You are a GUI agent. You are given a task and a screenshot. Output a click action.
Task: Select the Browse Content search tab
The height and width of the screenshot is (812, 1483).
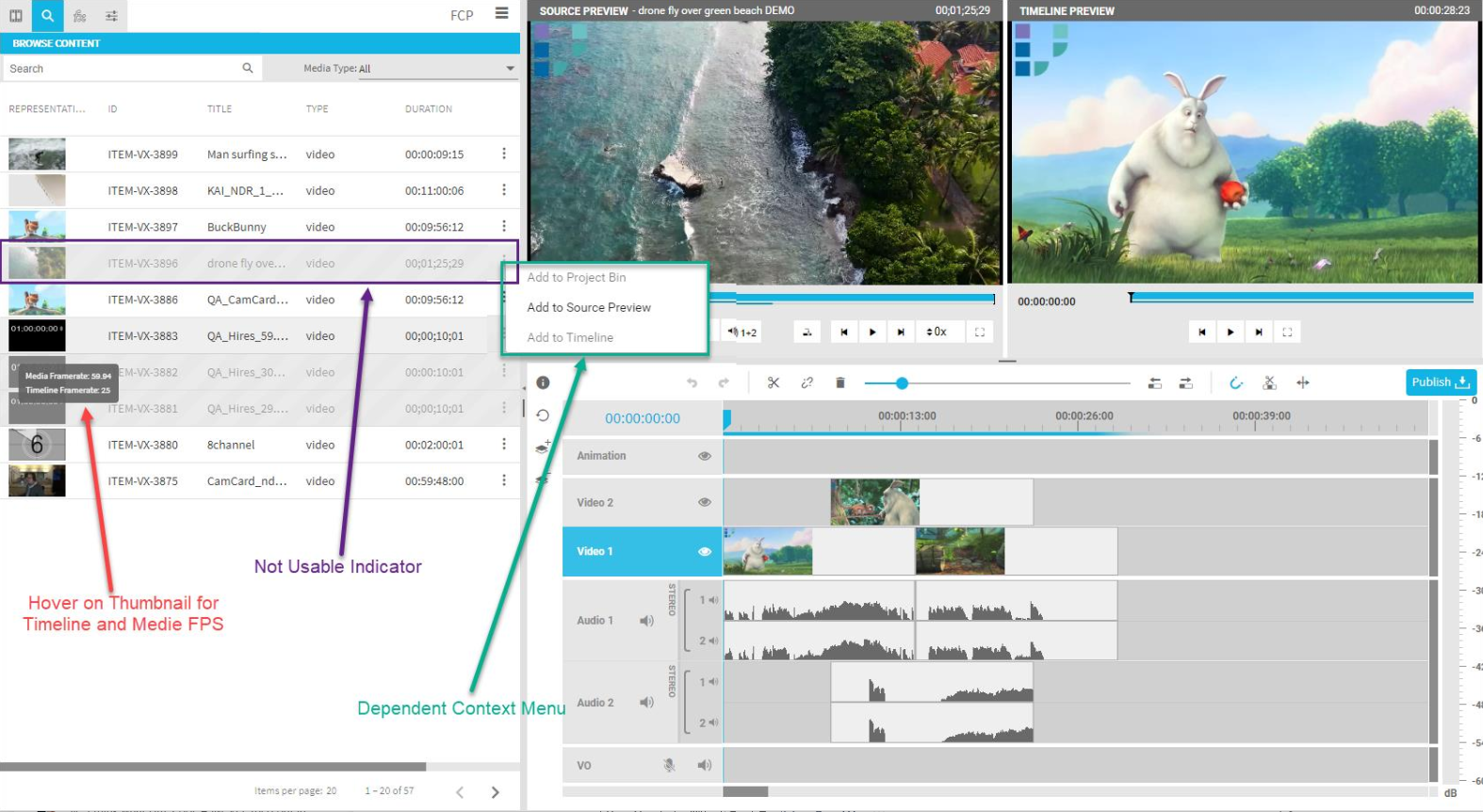[x=47, y=15]
